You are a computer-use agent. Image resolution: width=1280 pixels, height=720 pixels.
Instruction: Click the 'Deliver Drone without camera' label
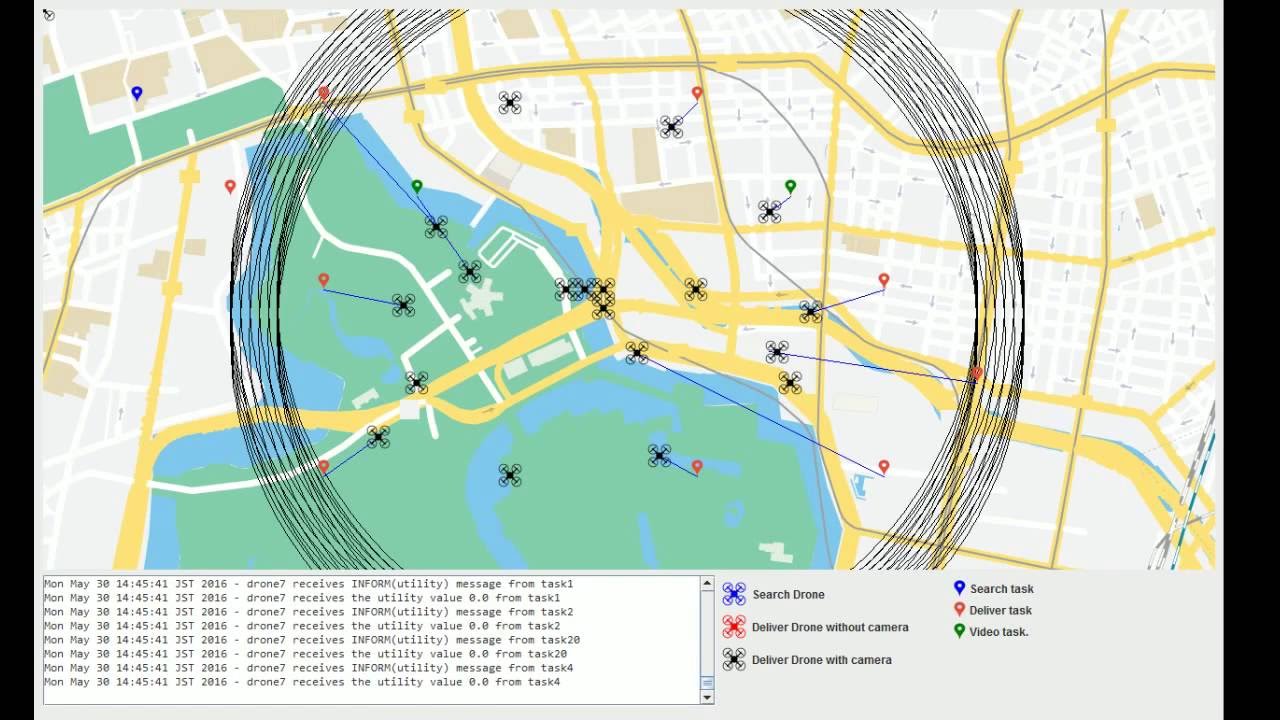coord(830,627)
